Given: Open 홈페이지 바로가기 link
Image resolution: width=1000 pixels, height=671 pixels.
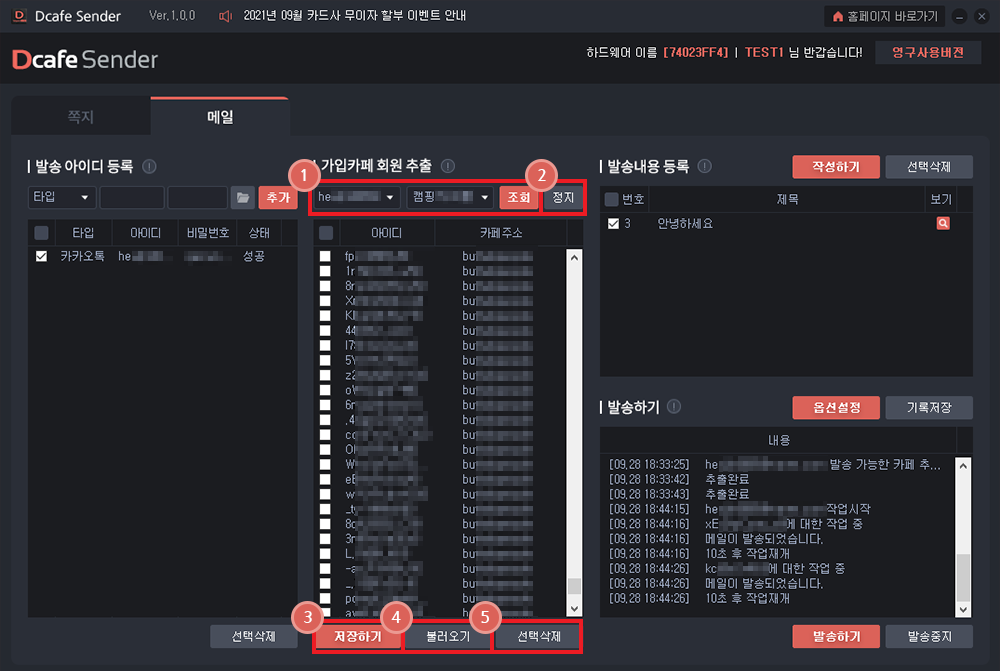Looking at the screenshot, I should pos(885,17).
